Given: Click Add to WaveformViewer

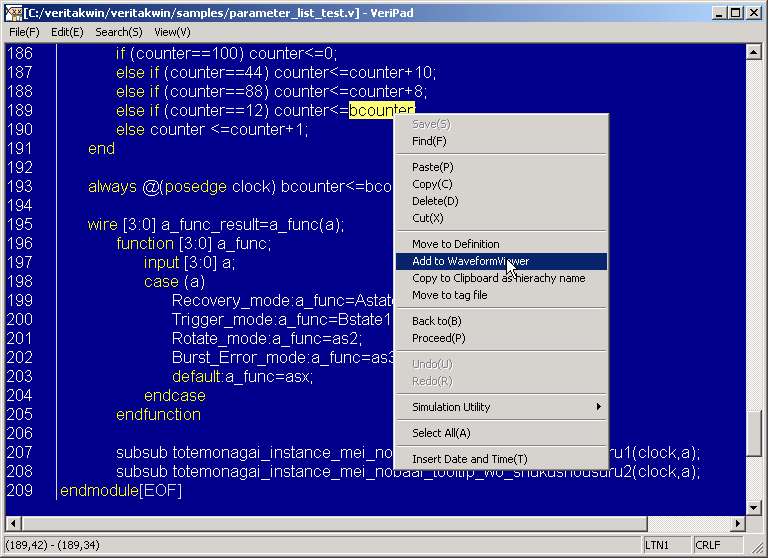Looking at the screenshot, I should (x=470, y=261).
